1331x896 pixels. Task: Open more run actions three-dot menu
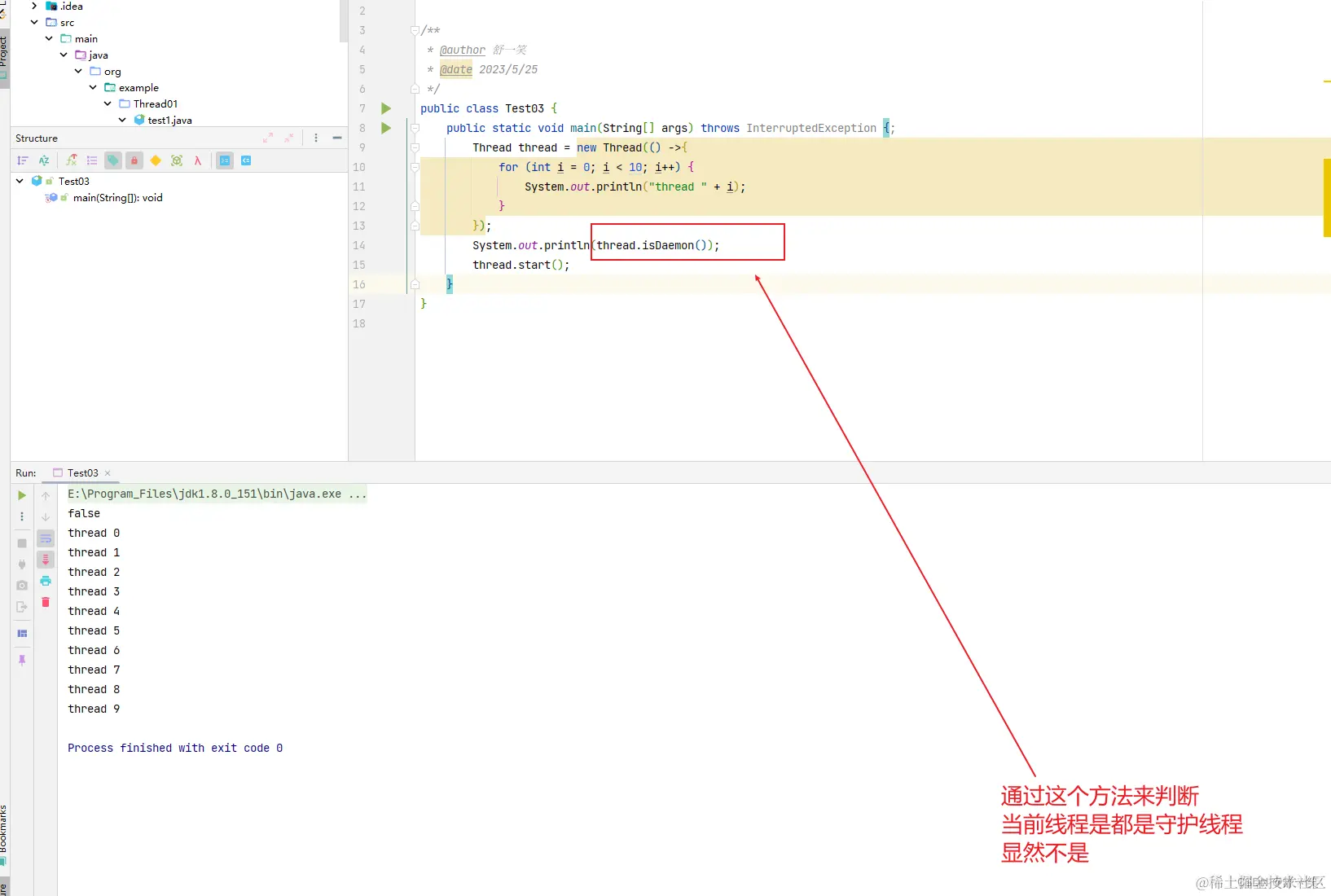click(22, 516)
